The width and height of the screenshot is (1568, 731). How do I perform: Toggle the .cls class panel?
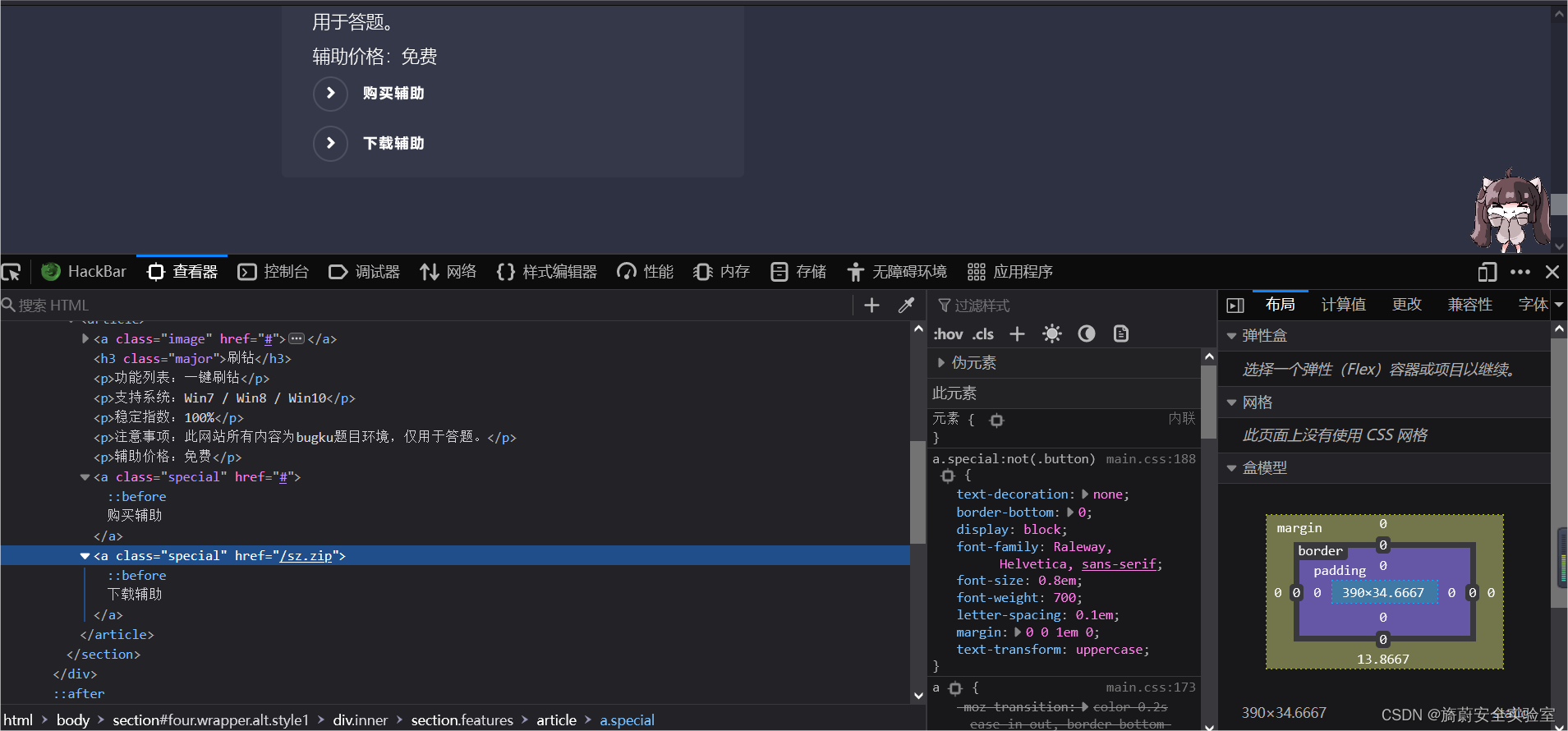click(x=983, y=334)
